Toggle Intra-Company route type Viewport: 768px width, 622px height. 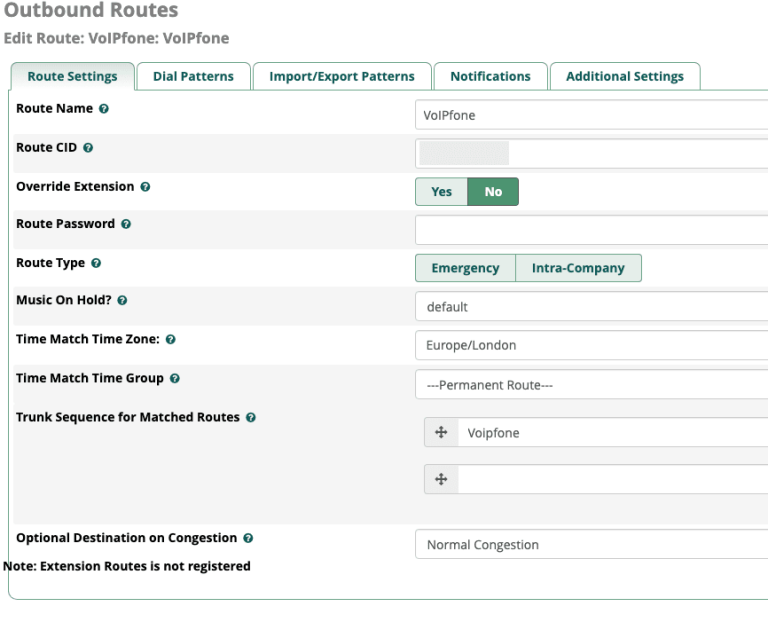tap(578, 268)
